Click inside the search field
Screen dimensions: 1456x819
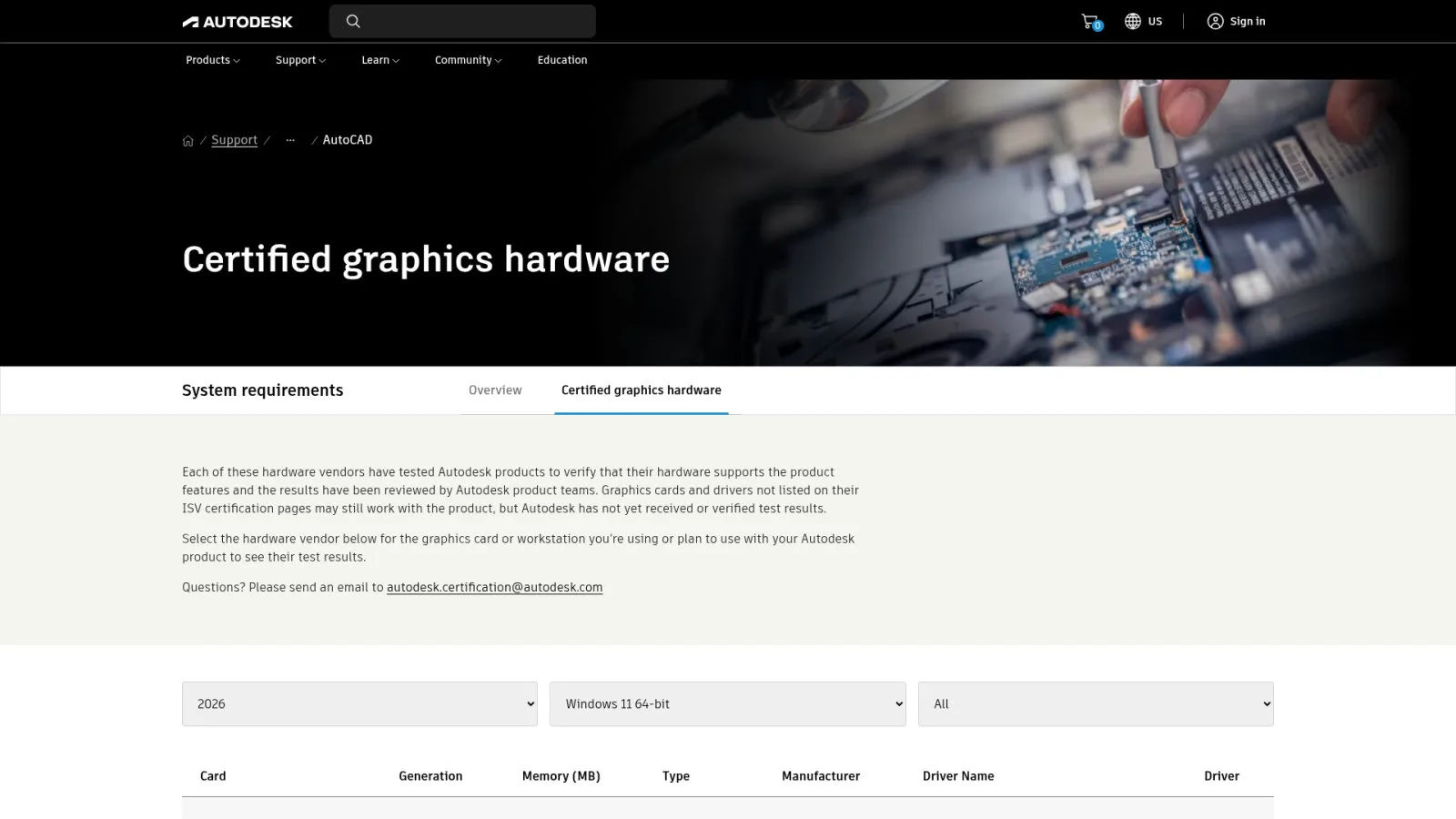pyautogui.click(x=462, y=21)
